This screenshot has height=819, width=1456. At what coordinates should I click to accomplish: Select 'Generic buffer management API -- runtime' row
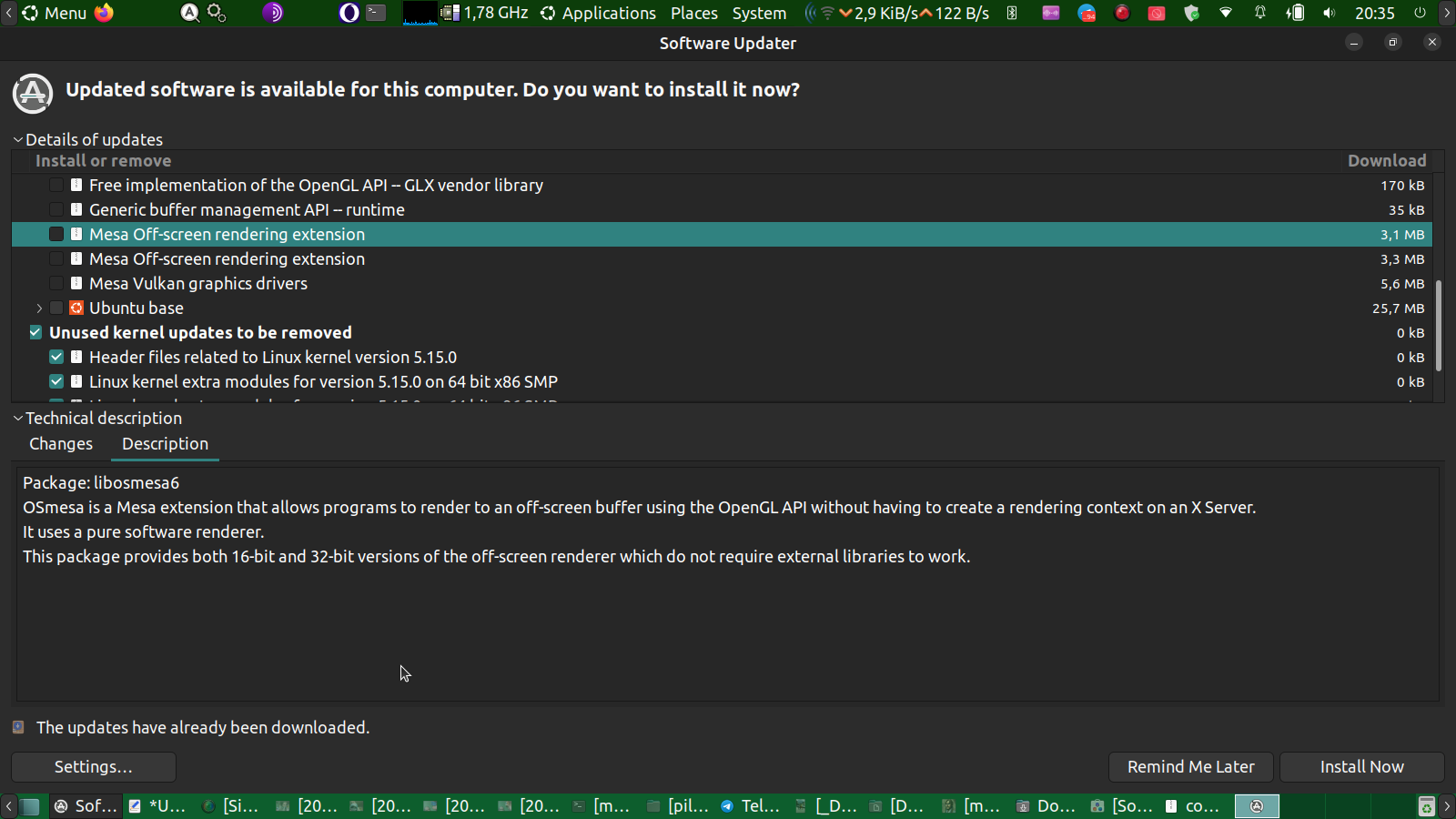[x=722, y=209]
